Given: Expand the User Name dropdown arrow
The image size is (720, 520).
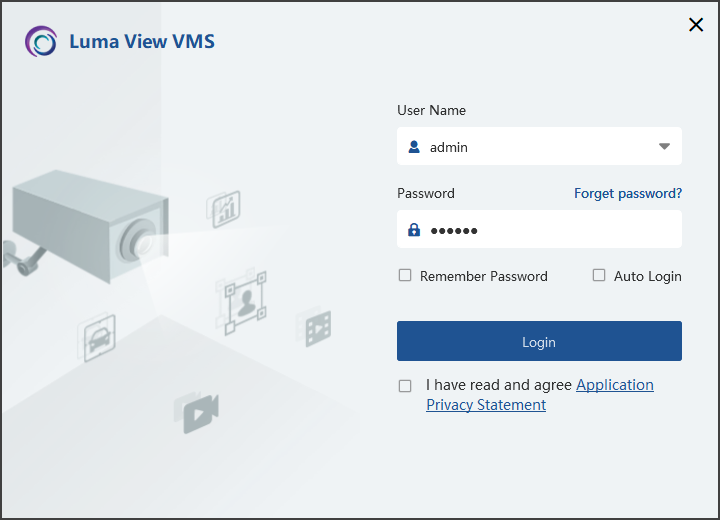Looking at the screenshot, I should click(664, 147).
